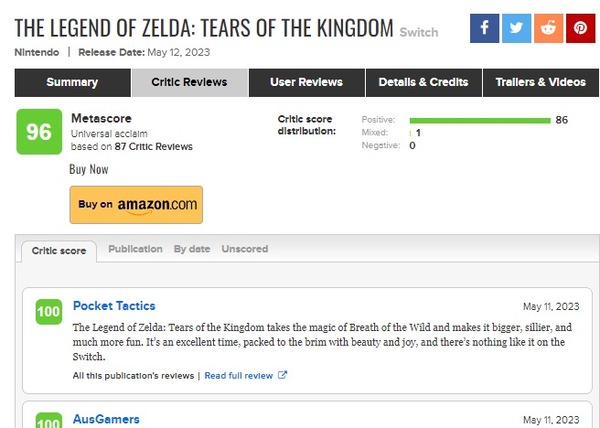Screen dimensions: 600x428
Task: Sort reviews By date
Action: click(192, 249)
